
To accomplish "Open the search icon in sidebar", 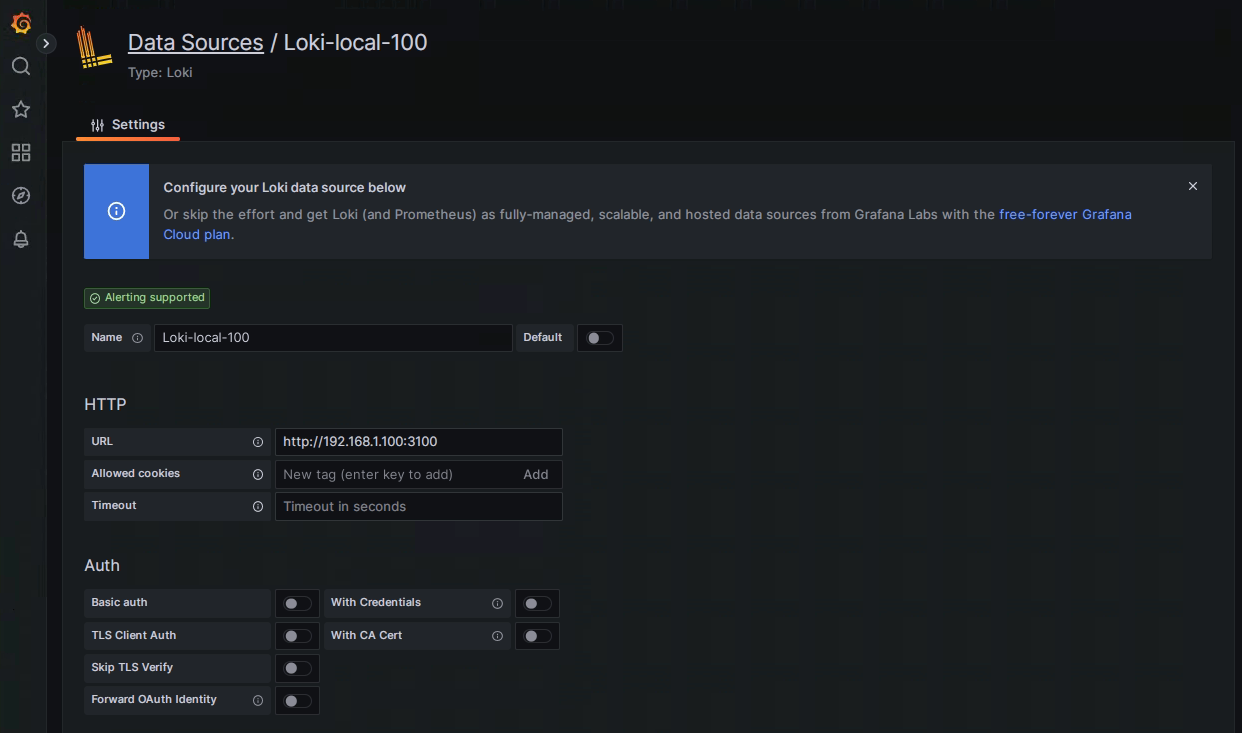I will tap(21, 66).
